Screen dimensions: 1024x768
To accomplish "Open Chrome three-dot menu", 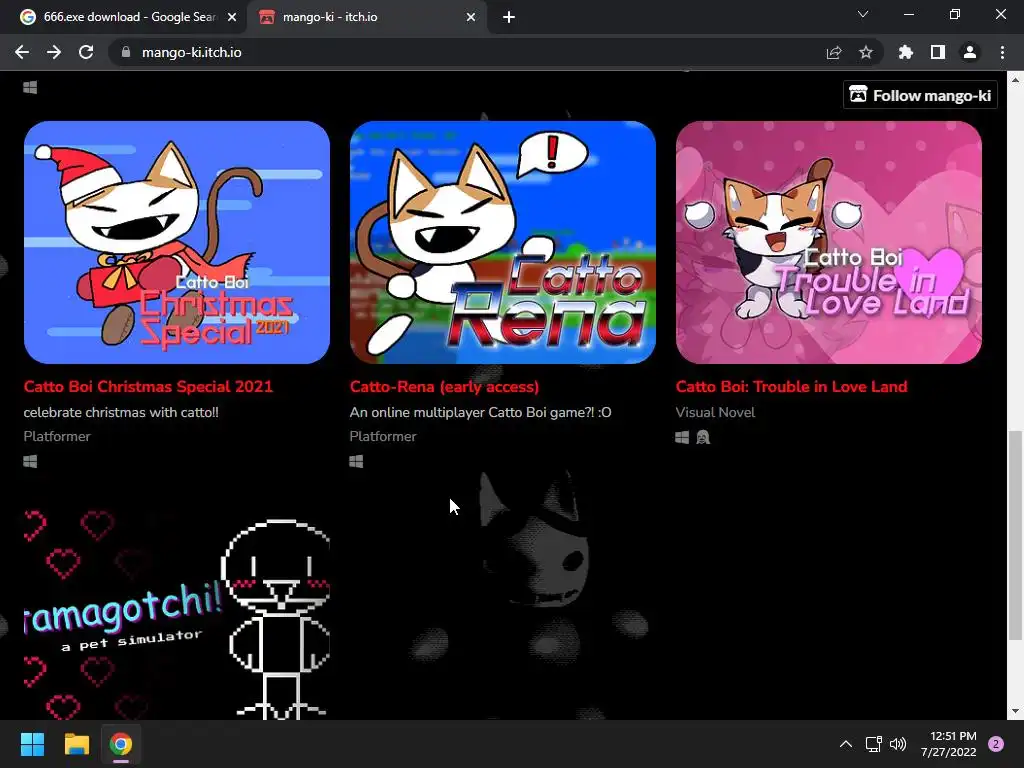I will coord(1002,52).
